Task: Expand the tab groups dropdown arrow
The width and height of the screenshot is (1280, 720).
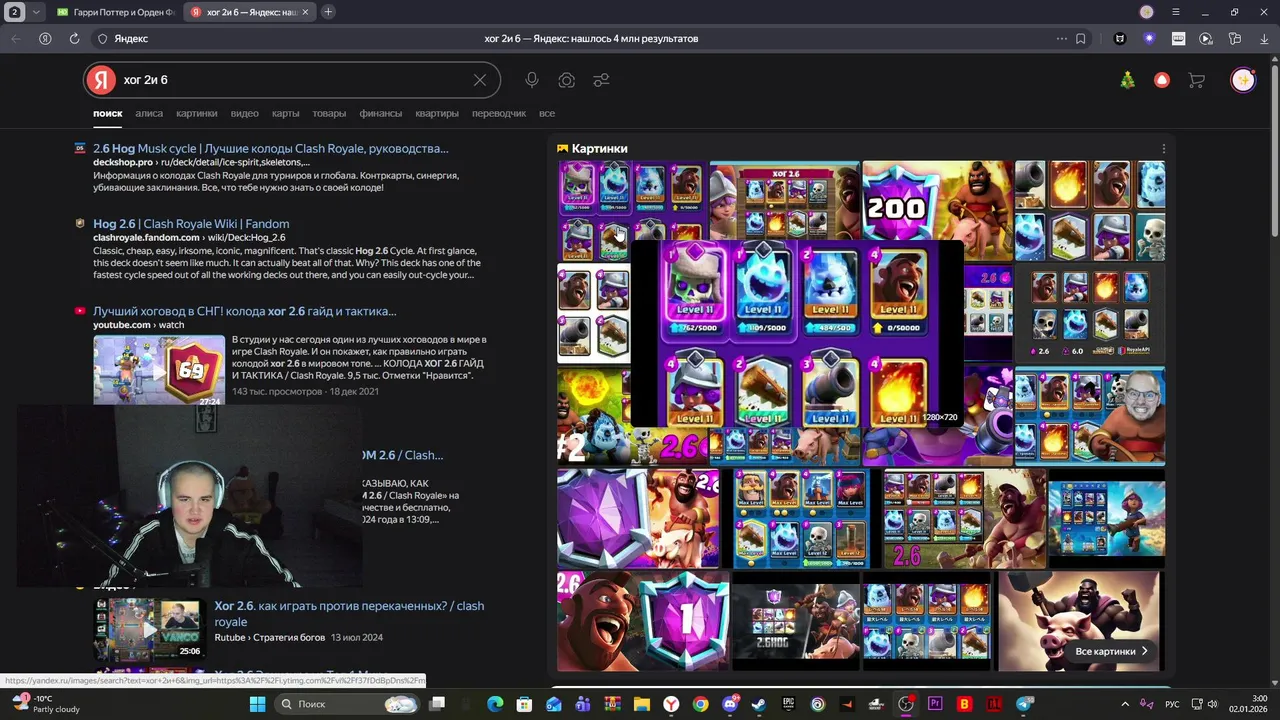Action: [37, 12]
